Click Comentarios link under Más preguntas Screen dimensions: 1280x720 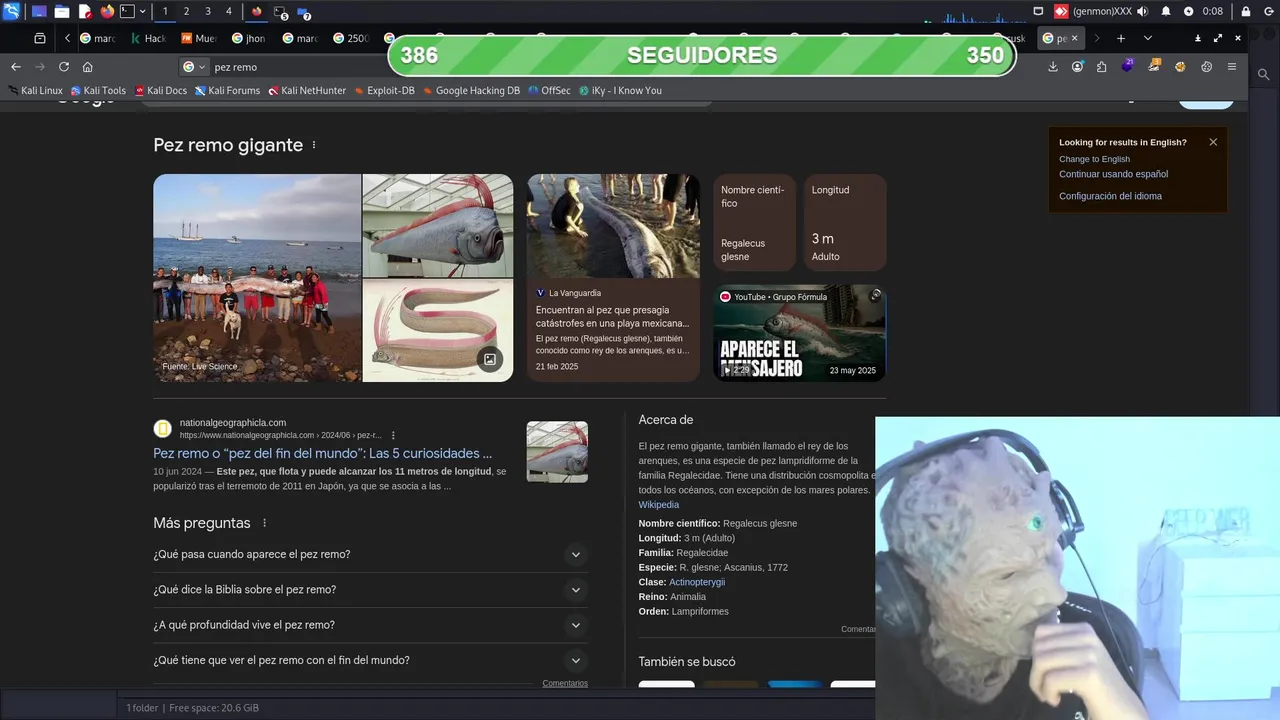[x=565, y=683]
